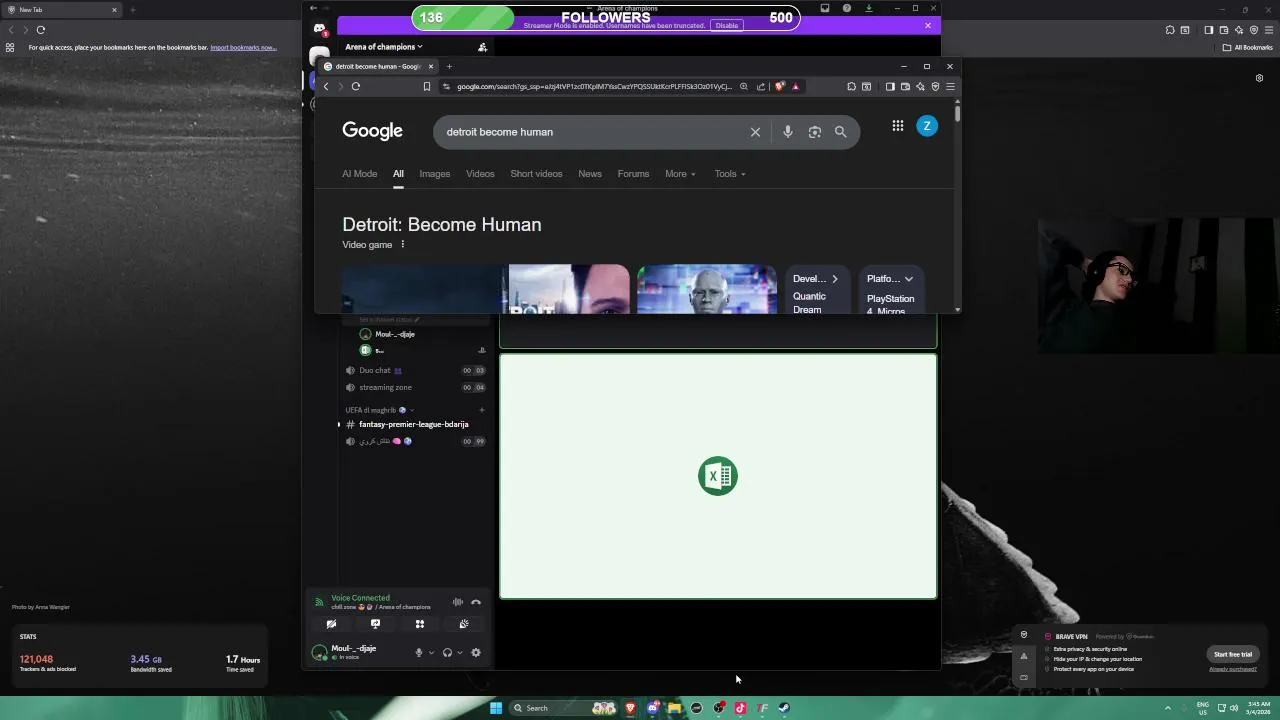Share your screen in Discord
Viewport: 1280px width, 720px height.
coord(375,624)
